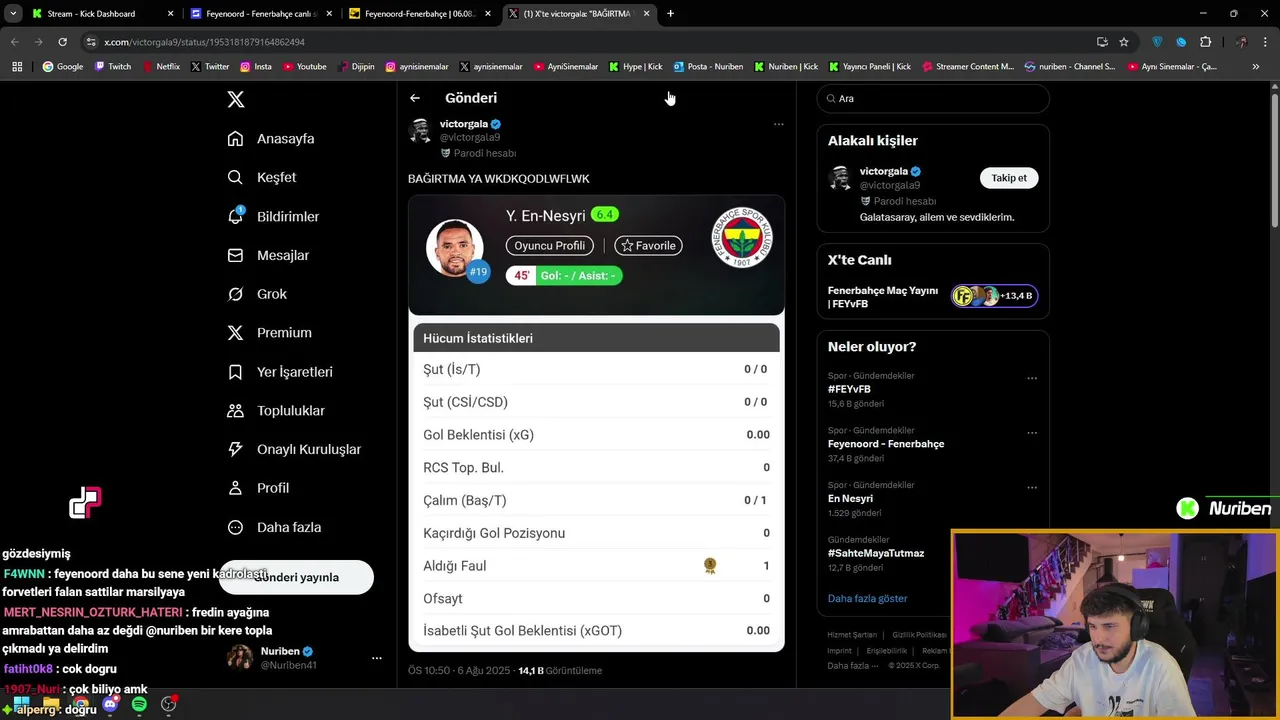This screenshot has width=1280, height=720.
Task: Bookmark this page with star icon
Action: (1124, 42)
